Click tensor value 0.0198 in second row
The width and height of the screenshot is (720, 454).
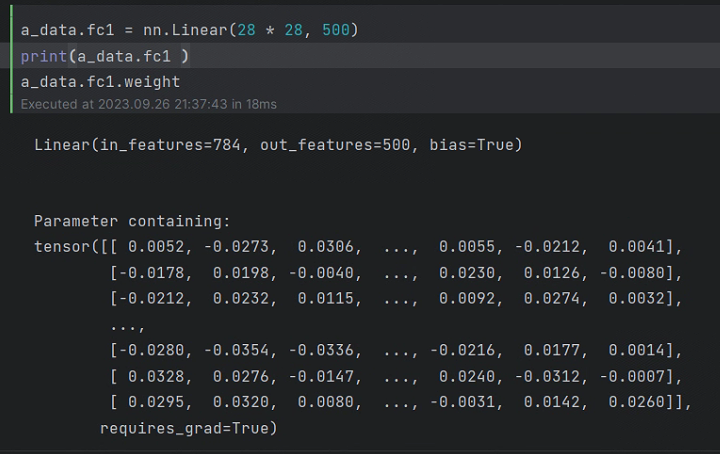240,273
